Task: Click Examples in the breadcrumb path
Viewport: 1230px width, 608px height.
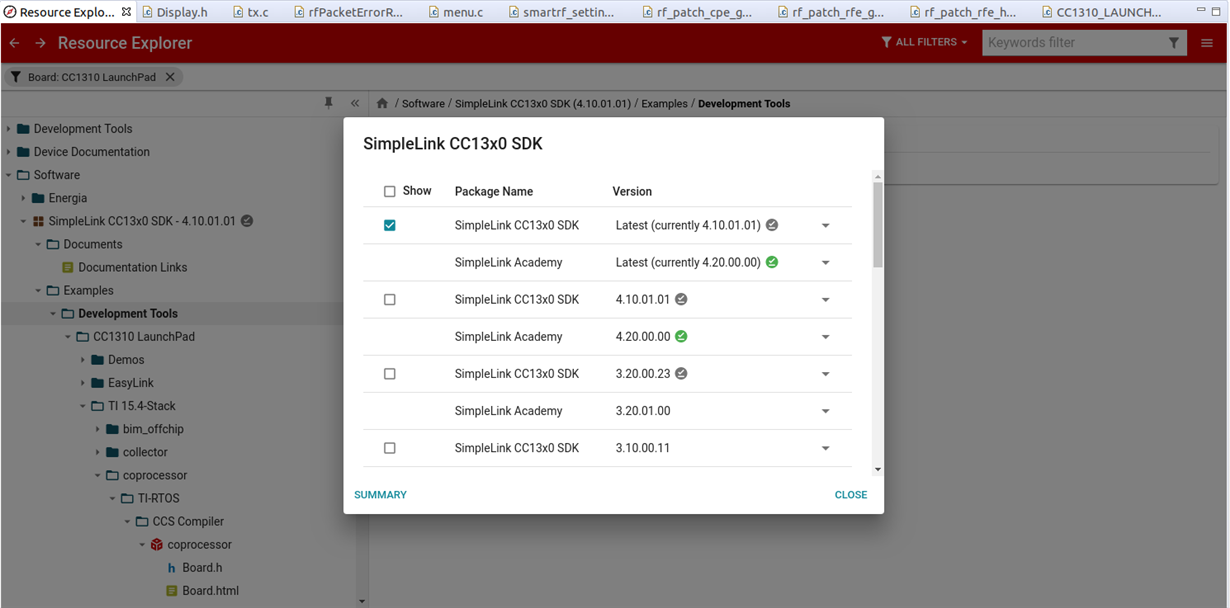Action: coord(664,103)
